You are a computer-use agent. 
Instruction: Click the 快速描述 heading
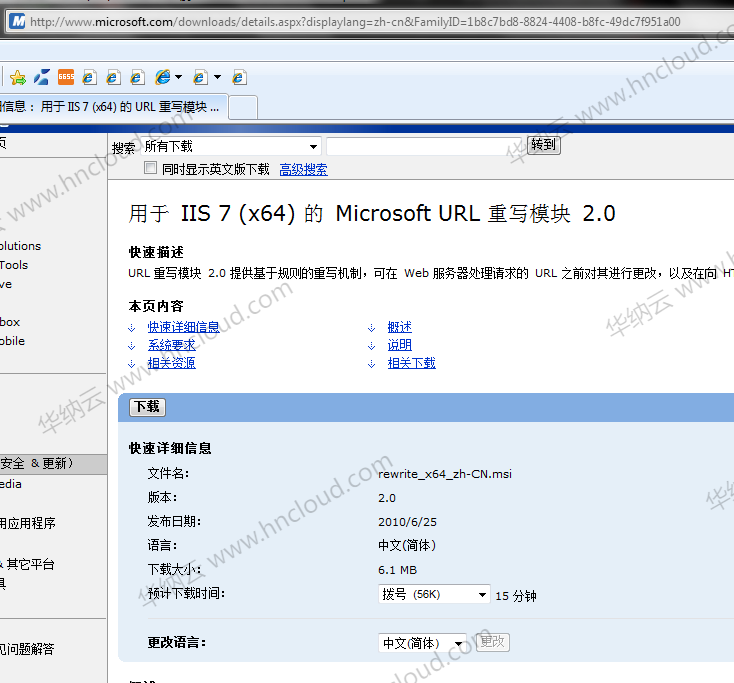[x=156, y=252]
